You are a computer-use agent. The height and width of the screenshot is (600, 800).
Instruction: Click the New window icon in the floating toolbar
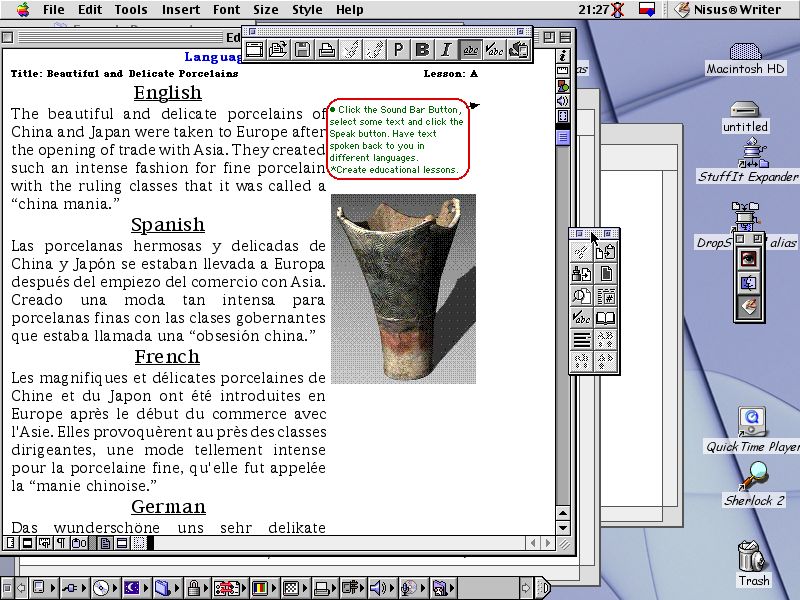[x=254, y=49]
